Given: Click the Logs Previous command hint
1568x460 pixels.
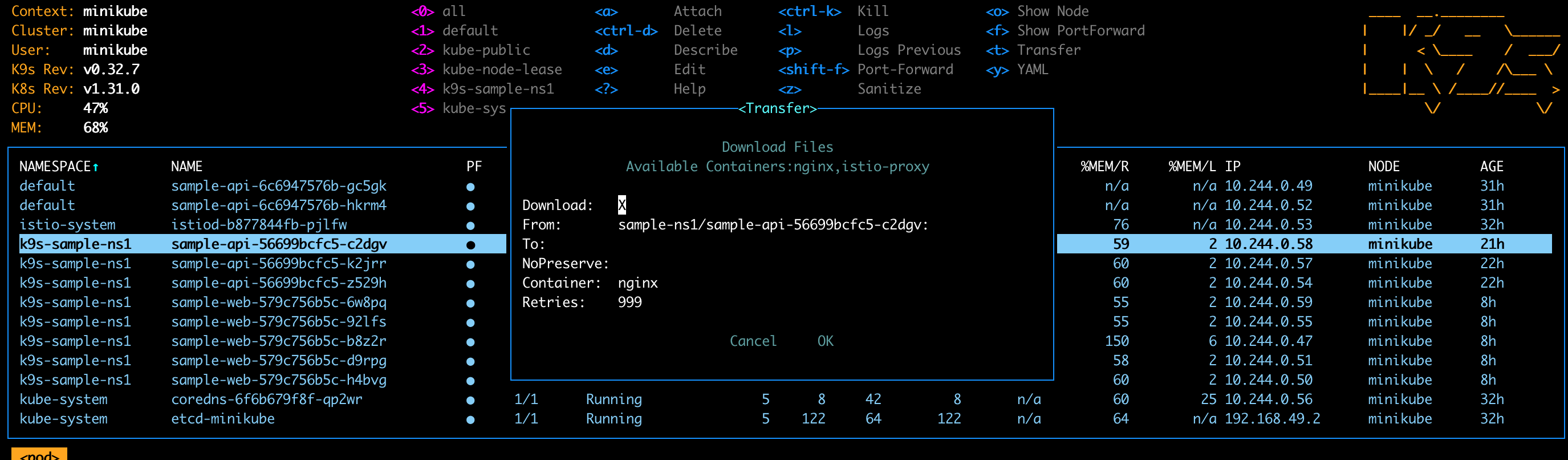Looking at the screenshot, I should [909, 50].
